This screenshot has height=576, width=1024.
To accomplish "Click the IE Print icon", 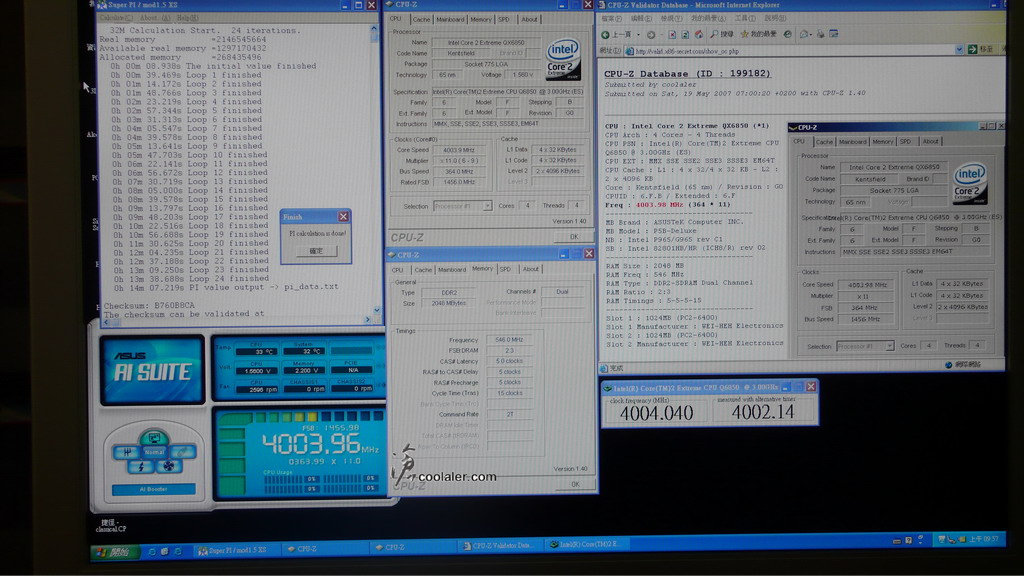I will tap(822, 34).
